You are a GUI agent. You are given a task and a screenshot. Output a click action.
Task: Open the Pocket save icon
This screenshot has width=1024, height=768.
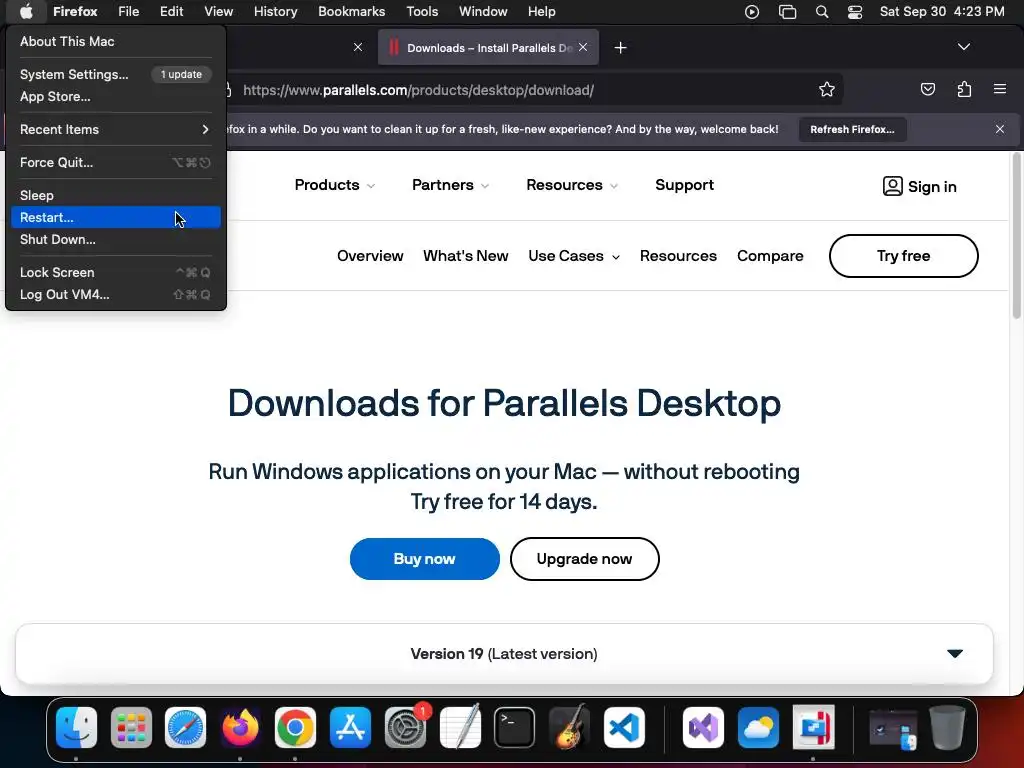(x=927, y=89)
